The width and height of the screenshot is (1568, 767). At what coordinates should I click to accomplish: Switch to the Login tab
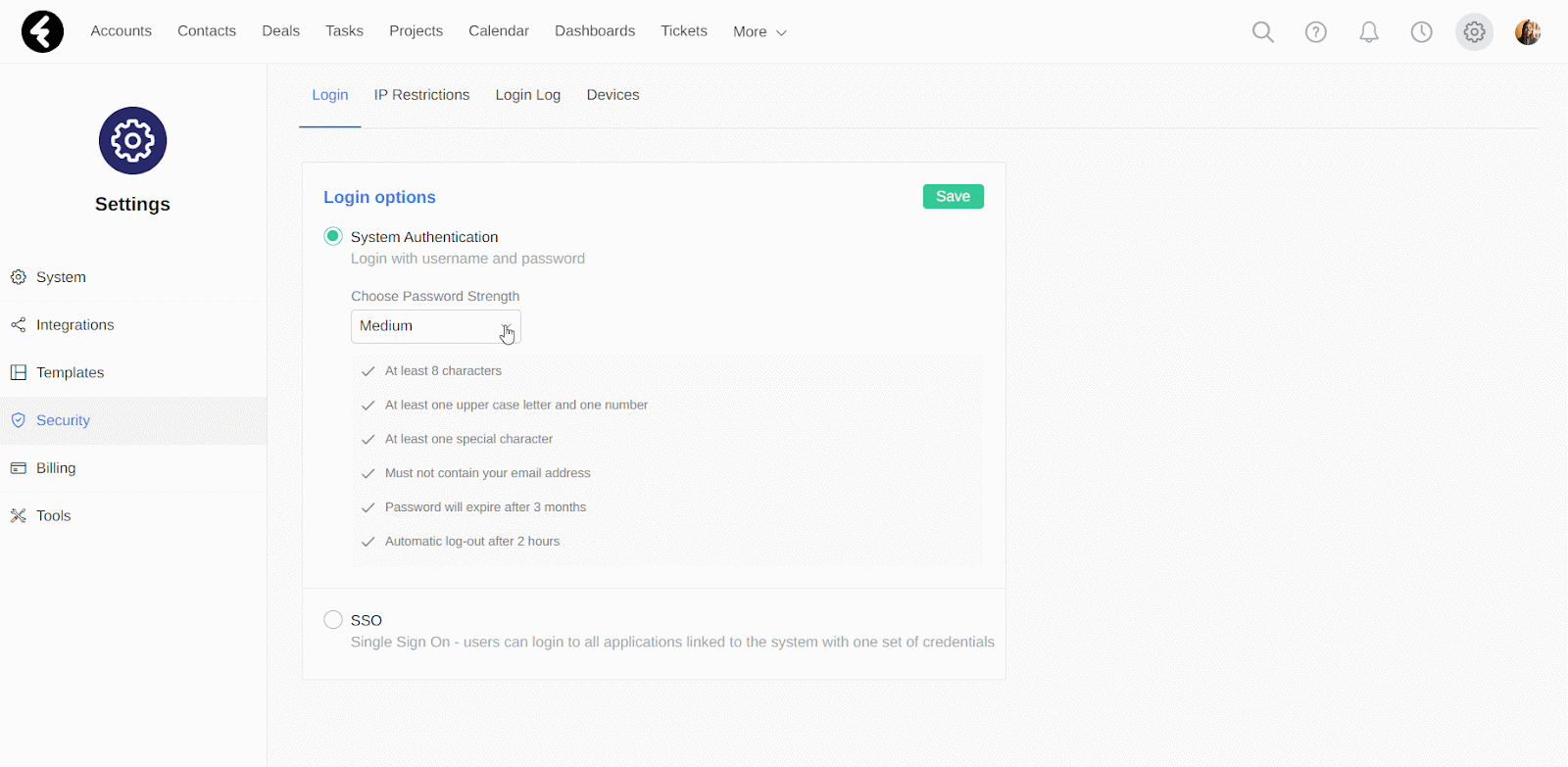(330, 95)
